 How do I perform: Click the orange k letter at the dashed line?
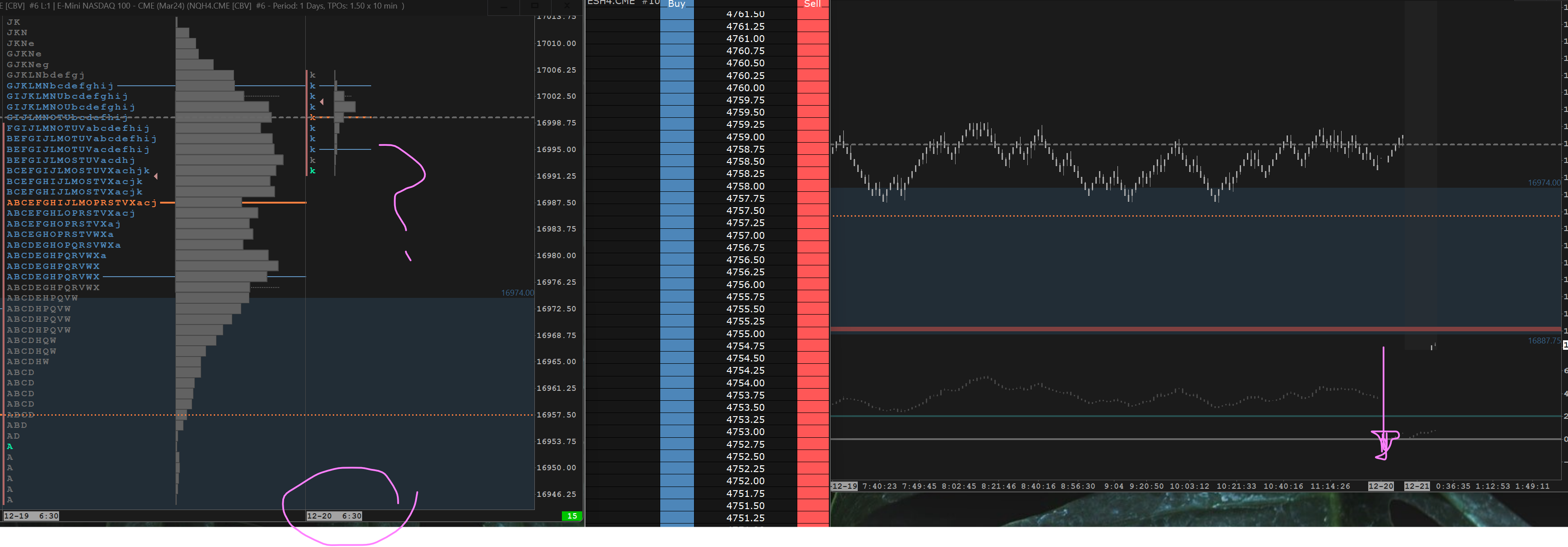point(312,117)
